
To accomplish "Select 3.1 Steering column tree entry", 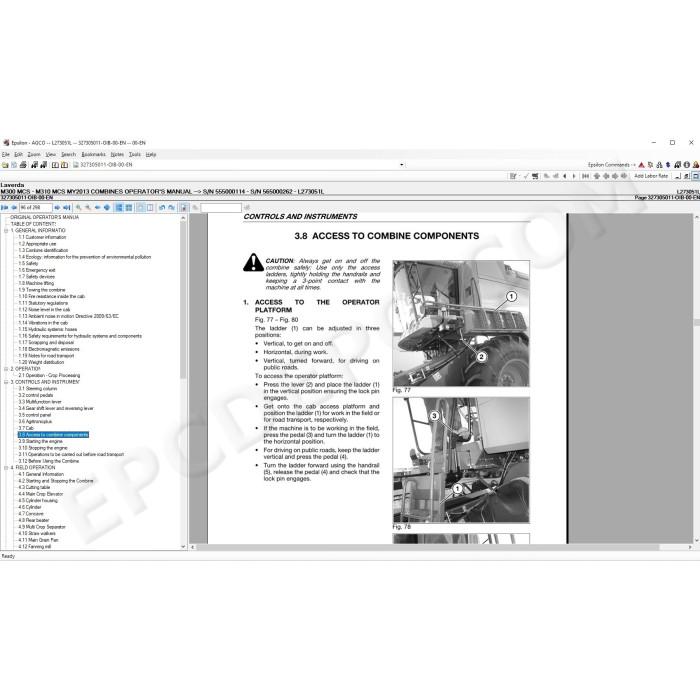I will coord(38,389).
